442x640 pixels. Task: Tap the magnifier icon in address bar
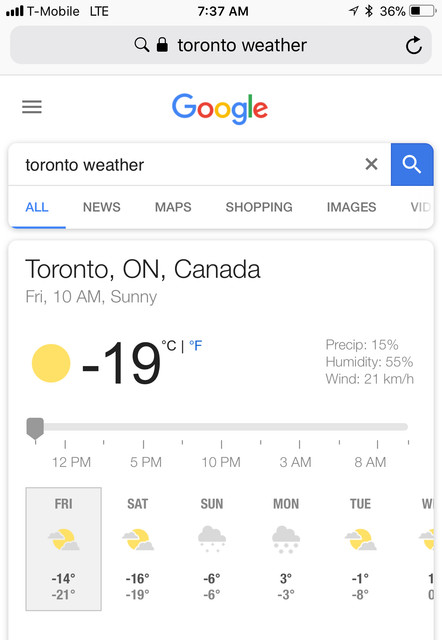[142, 45]
